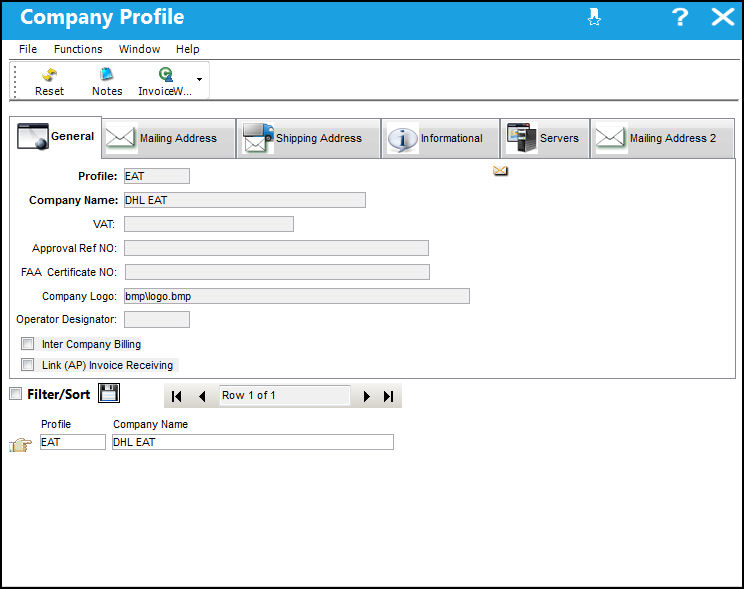Click the Operator Designator field
This screenshot has width=744, height=589.
157,319
